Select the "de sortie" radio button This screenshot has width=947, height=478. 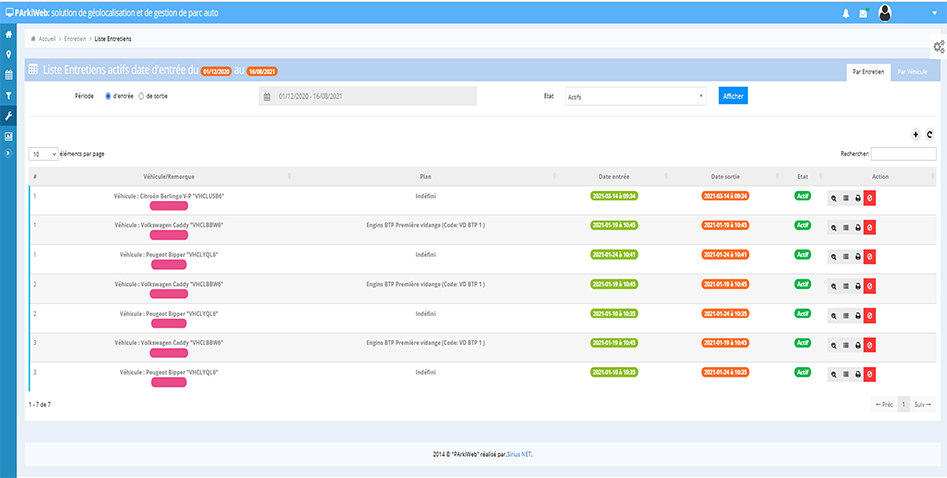click(142, 96)
